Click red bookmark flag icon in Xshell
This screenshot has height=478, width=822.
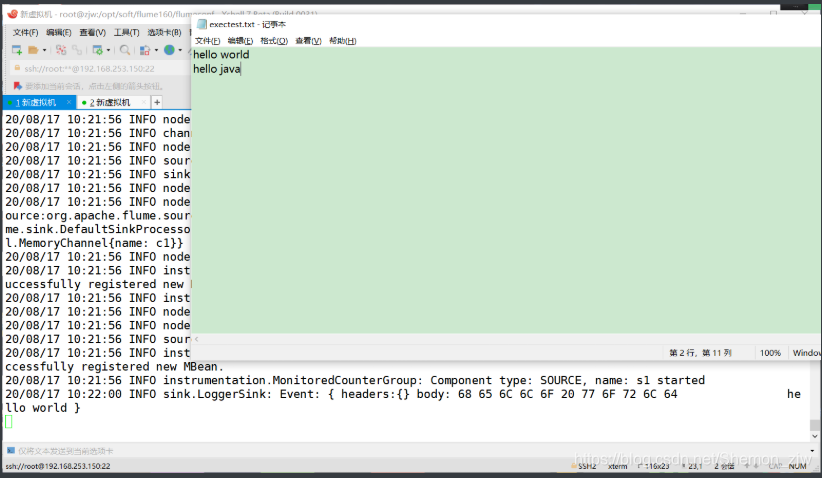point(17,86)
